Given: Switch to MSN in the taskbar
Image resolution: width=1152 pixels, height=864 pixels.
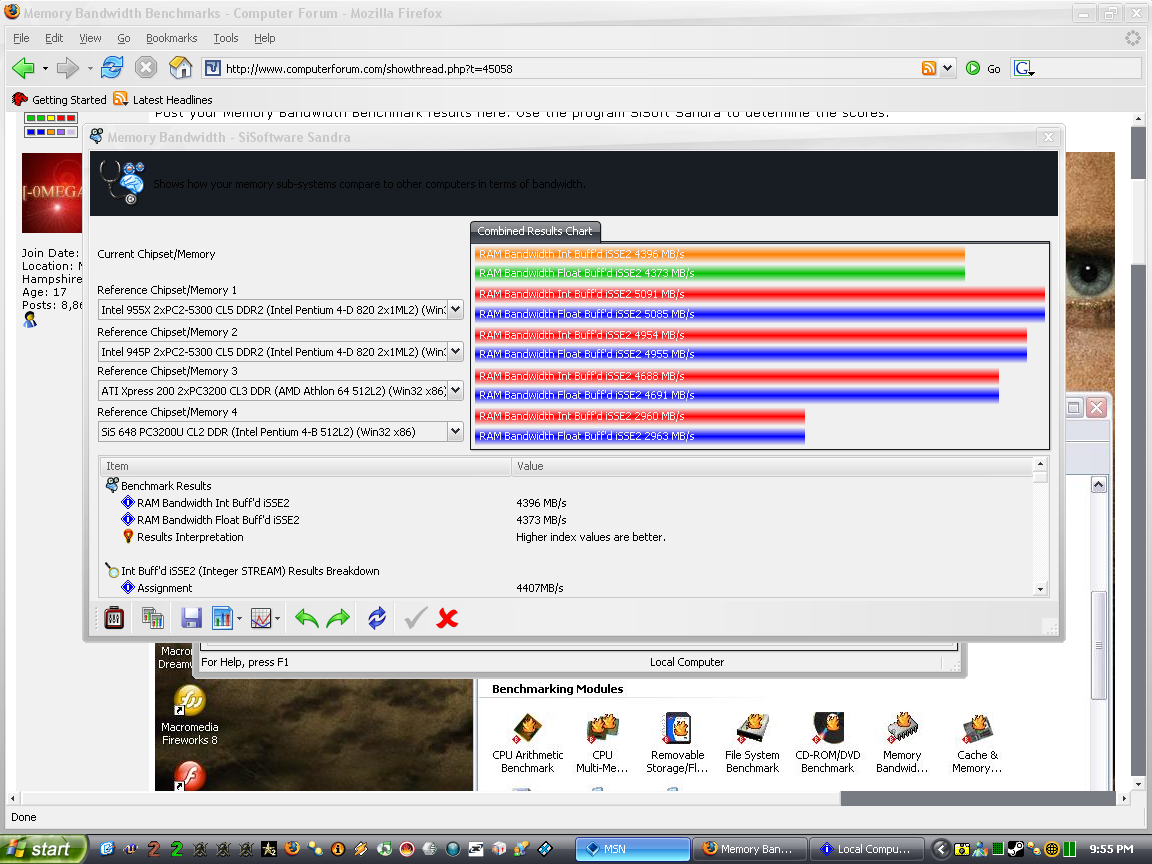Looking at the screenshot, I should click(633, 849).
